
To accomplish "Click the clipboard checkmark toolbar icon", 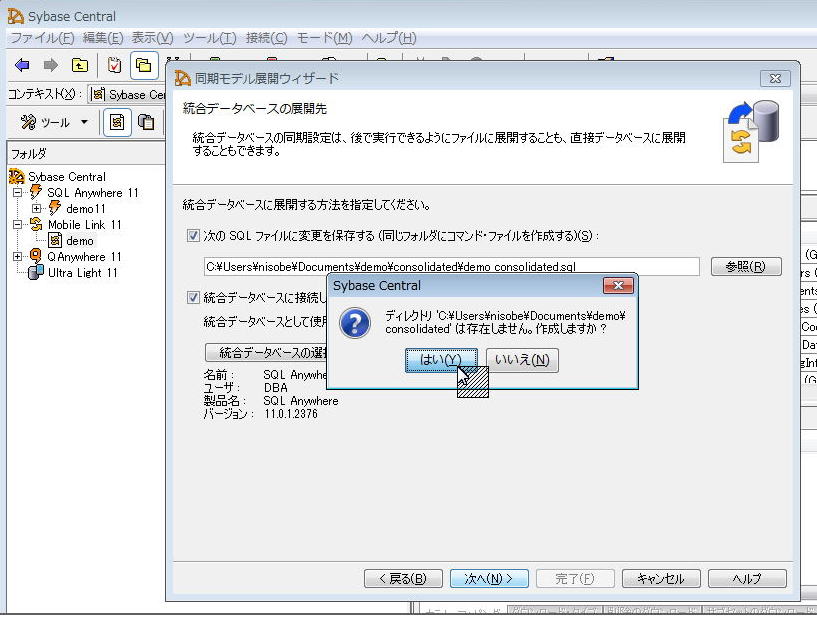I will pos(114,66).
